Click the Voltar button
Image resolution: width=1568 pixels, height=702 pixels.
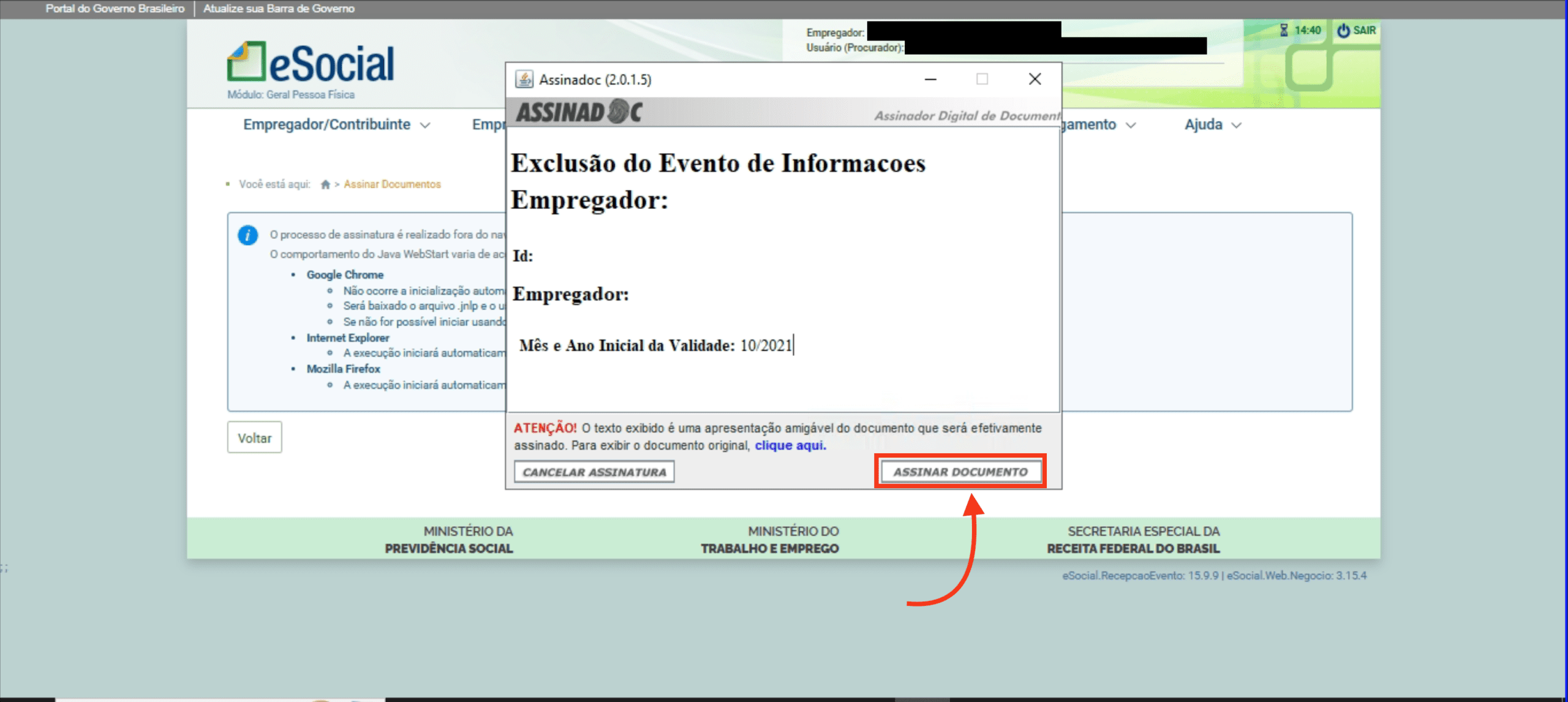254,437
